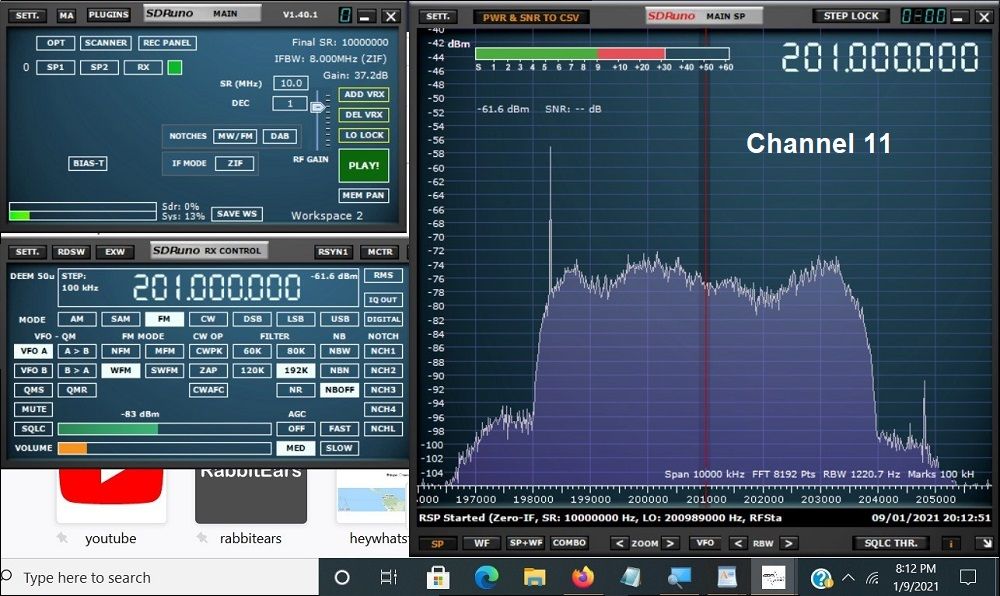Adjust the squelch level bar
Screen dimensions: 1000x596
[165, 429]
